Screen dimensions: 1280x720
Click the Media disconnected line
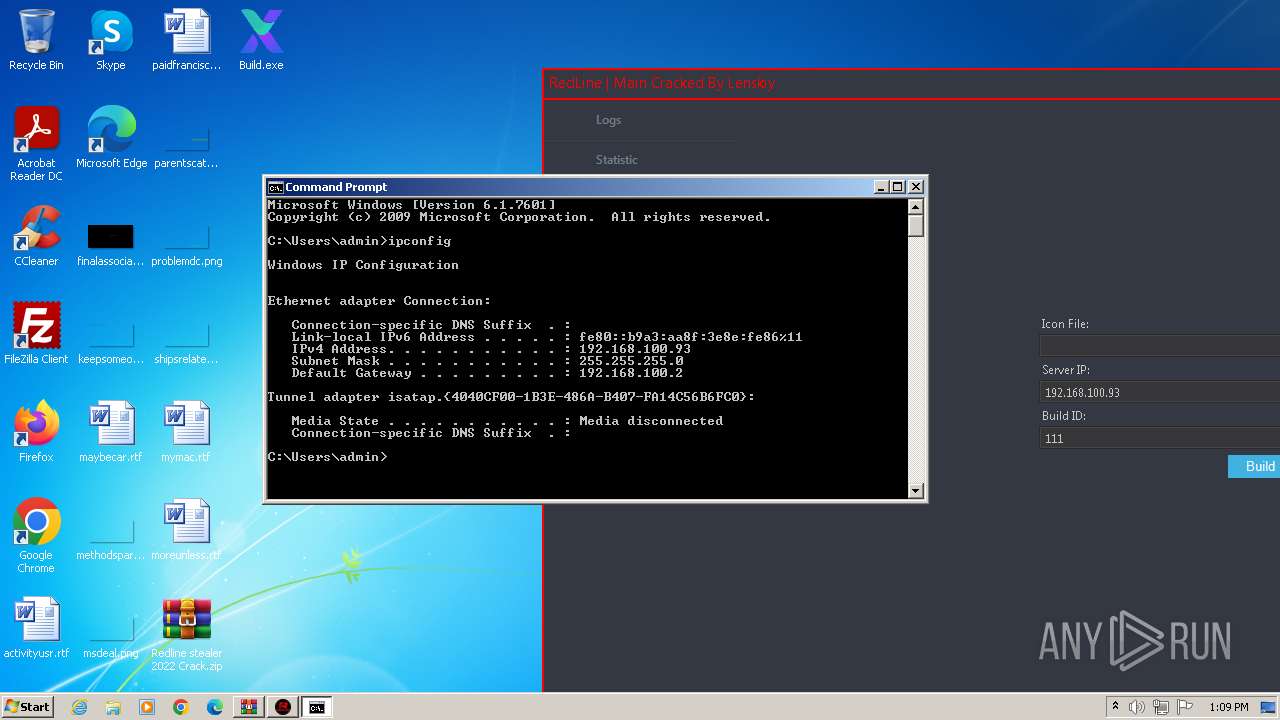coord(507,421)
